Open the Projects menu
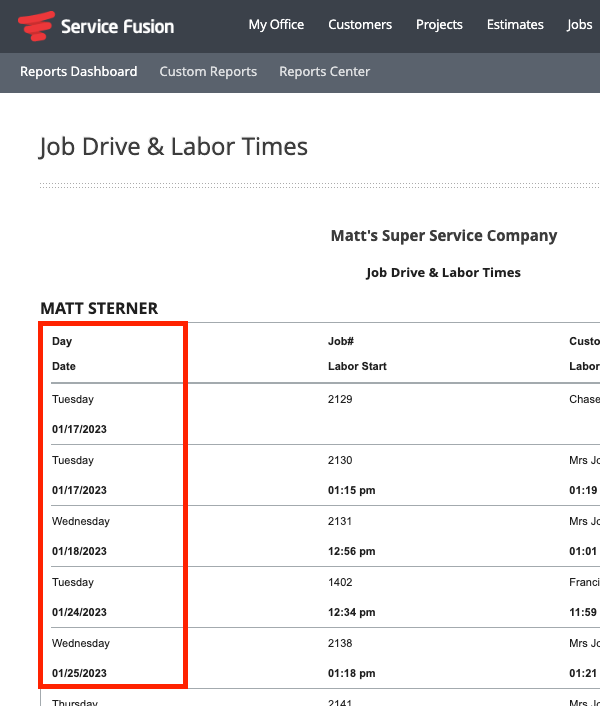The width and height of the screenshot is (600, 706). pyautogui.click(x=439, y=25)
